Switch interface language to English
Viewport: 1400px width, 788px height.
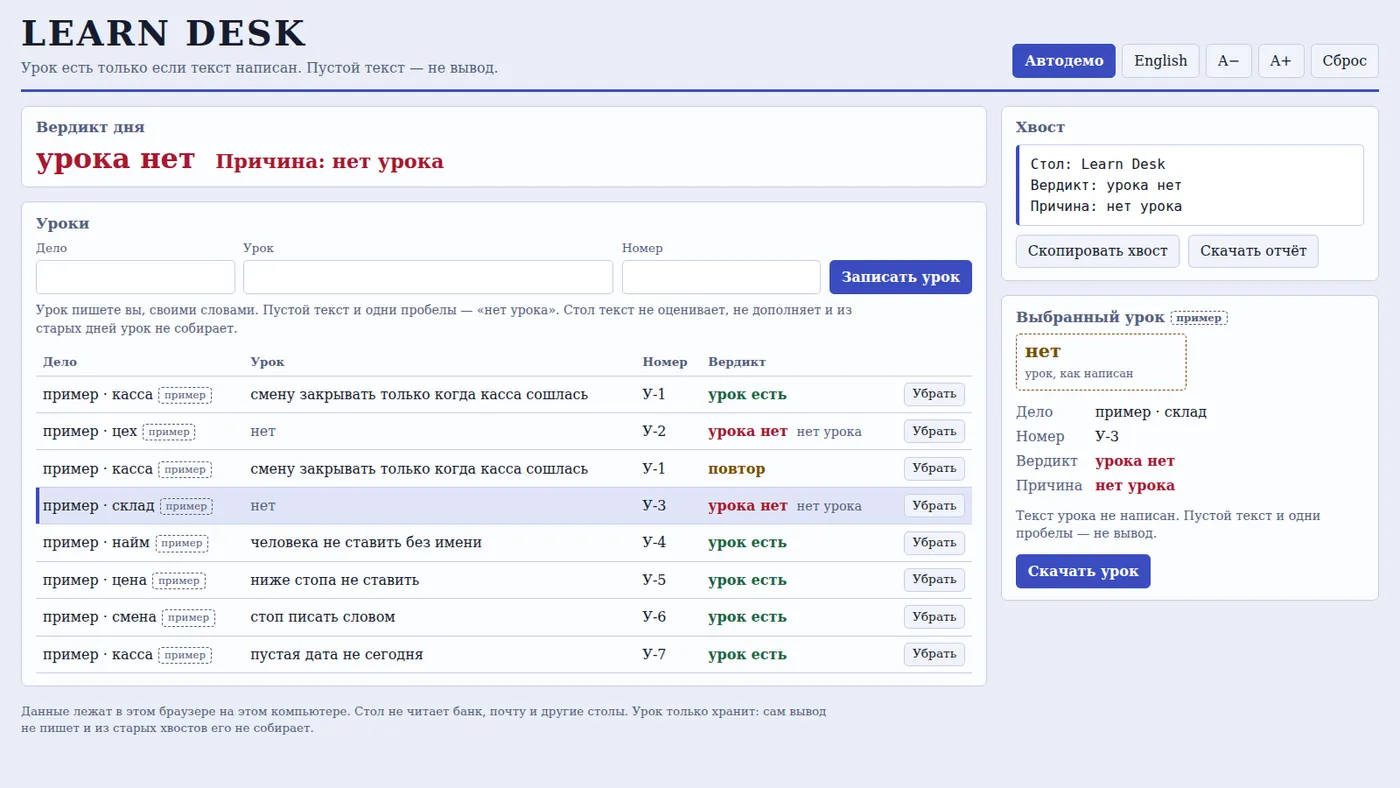tap(1160, 61)
